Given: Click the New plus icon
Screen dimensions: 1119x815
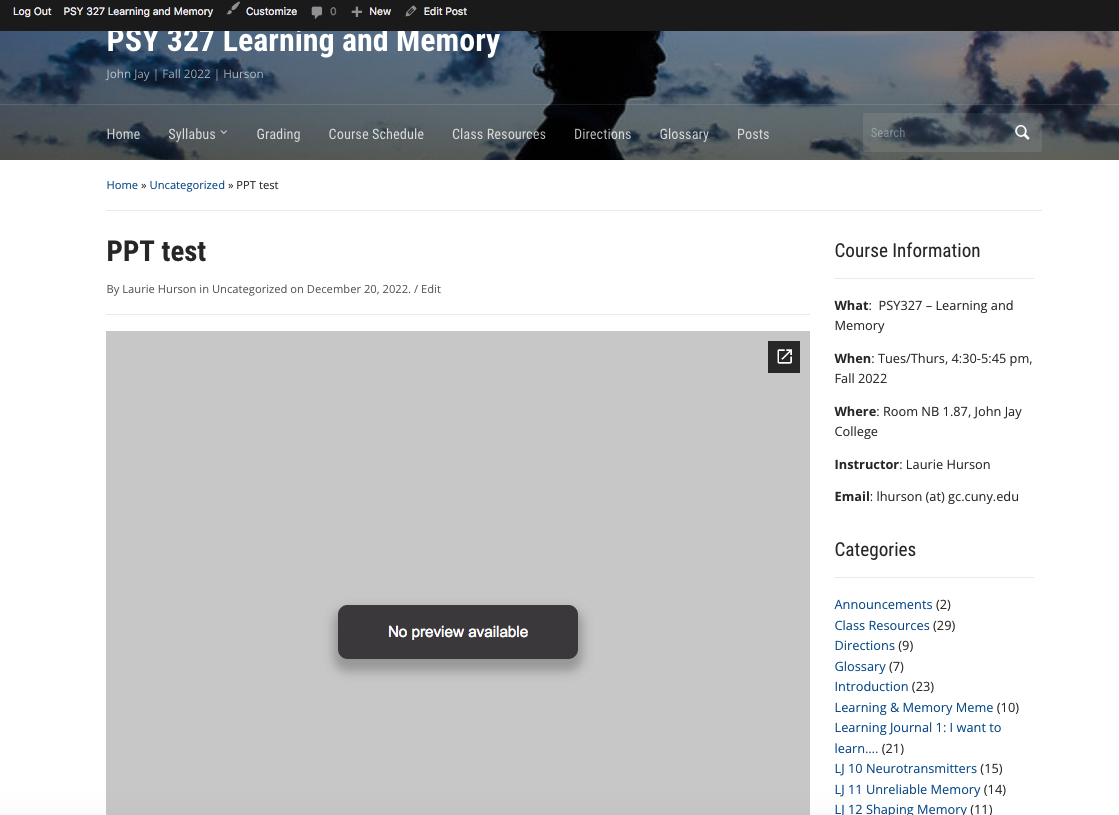Looking at the screenshot, I should pyautogui.click(x=356, y=12).
